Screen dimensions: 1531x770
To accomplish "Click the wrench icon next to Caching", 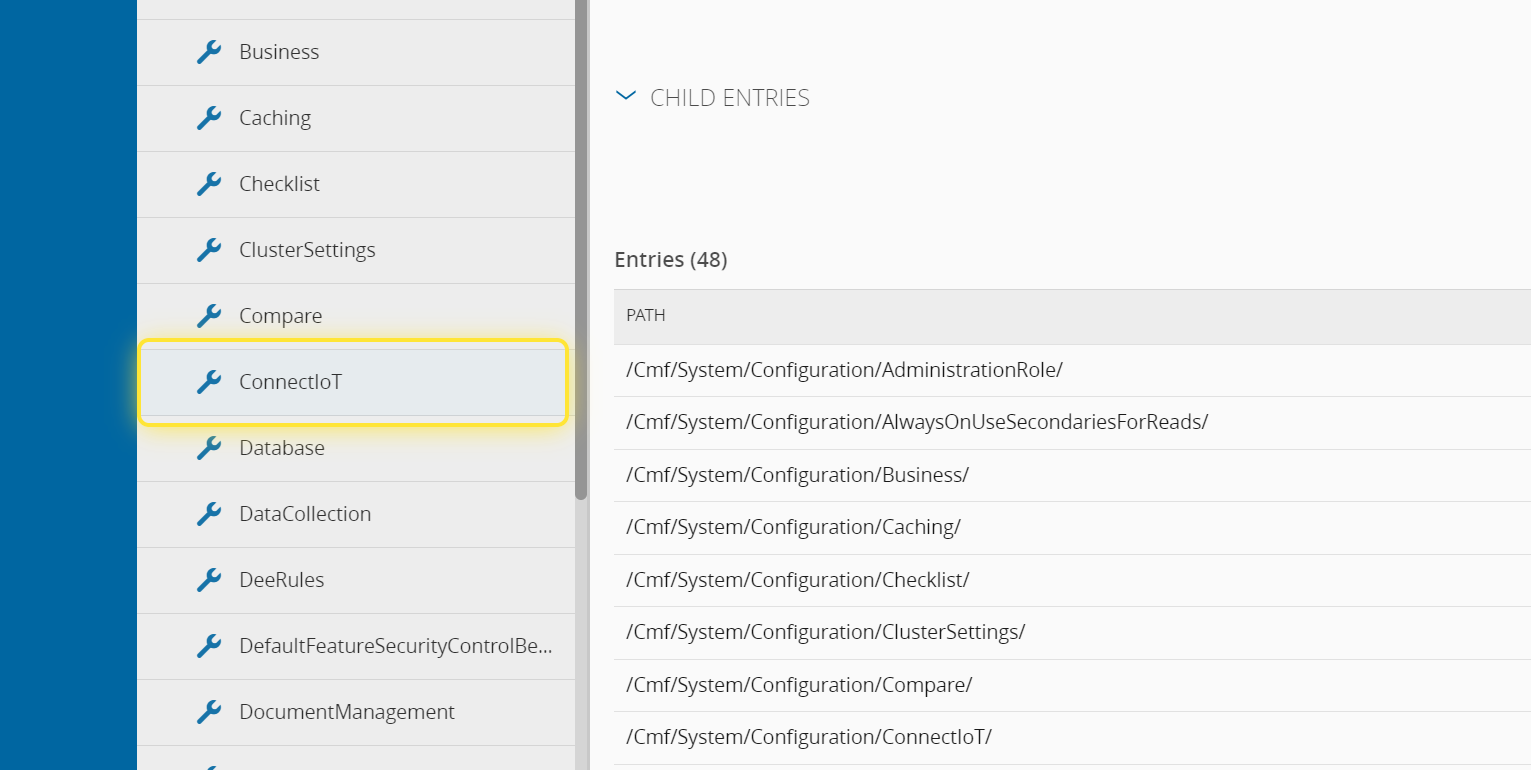I will (209, 118).
